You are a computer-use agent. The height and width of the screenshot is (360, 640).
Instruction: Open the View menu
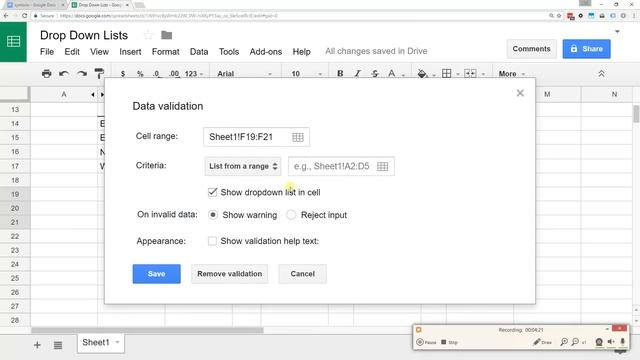(99, 52)
